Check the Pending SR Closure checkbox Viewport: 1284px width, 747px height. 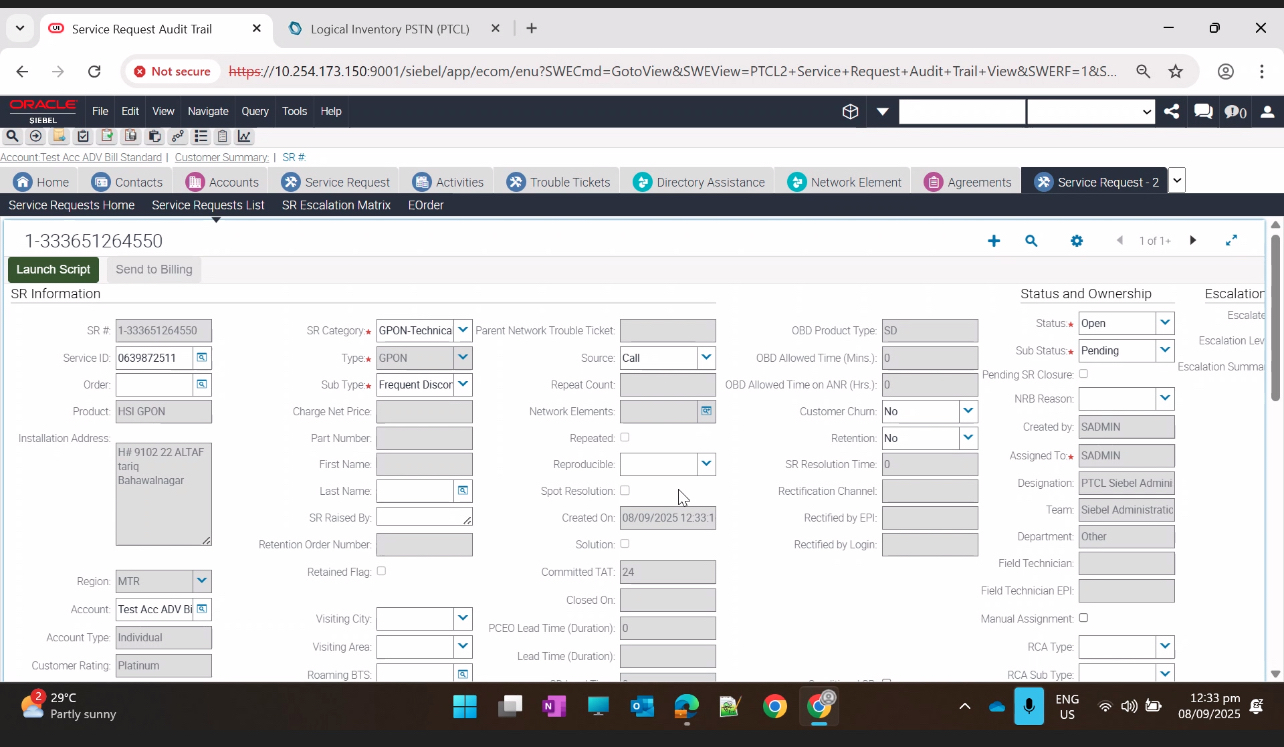coord(1083,374)
